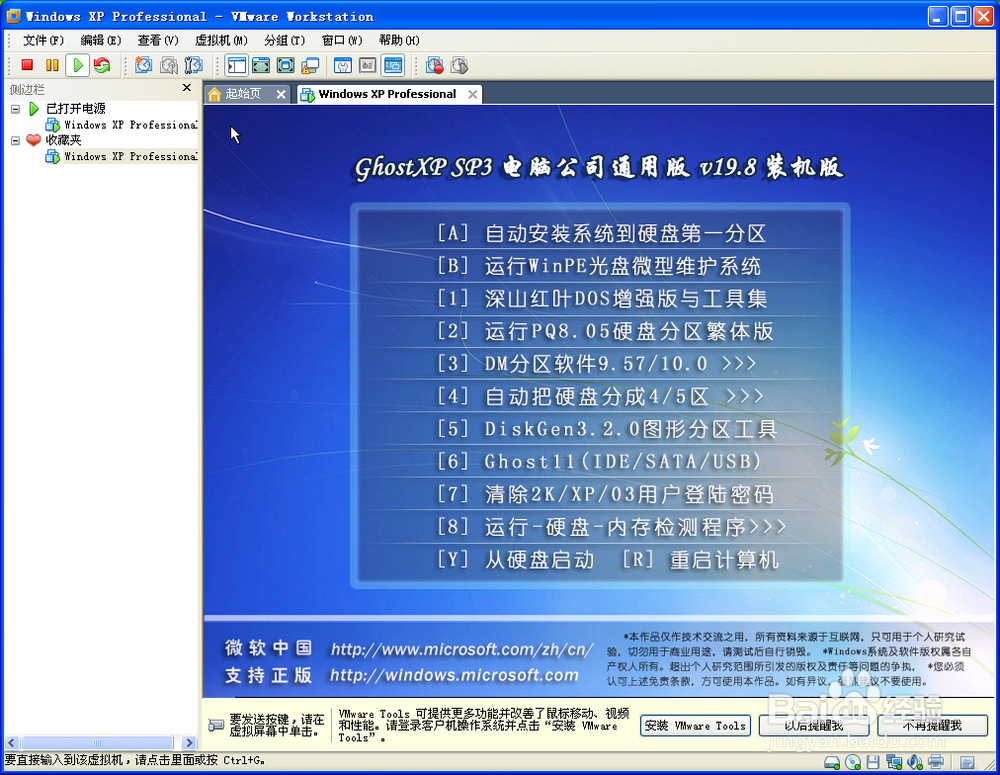Click the 收藏夹 favorites label
Image resolution: width=1000 pixels, height=775 pixels.
click(x=64, y=140)
